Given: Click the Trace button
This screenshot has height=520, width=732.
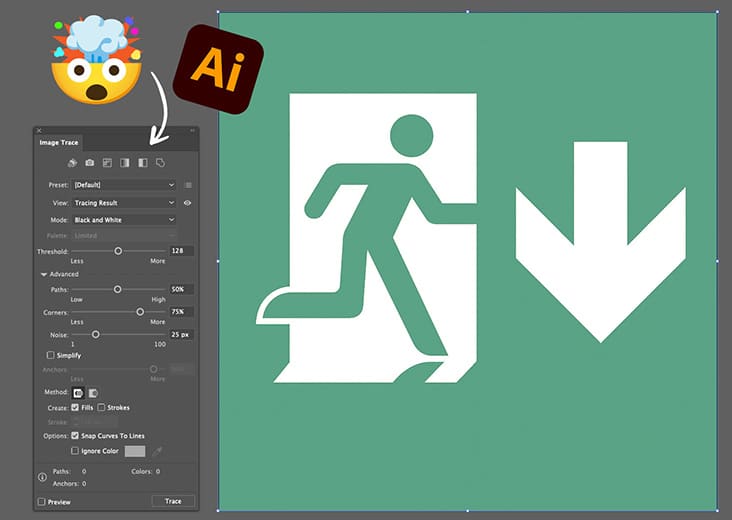Looking at the screenshot, I should 173,501.
